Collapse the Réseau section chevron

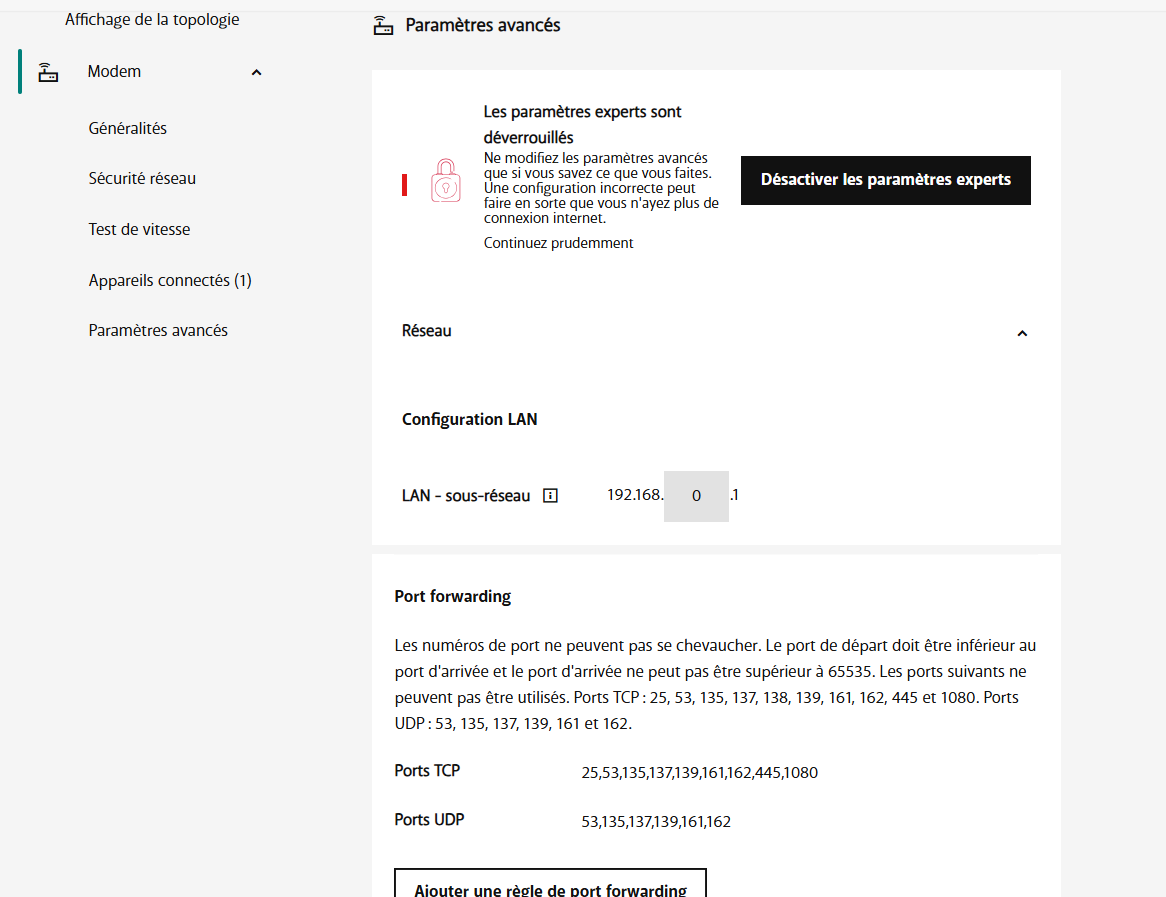(1022, 333)
